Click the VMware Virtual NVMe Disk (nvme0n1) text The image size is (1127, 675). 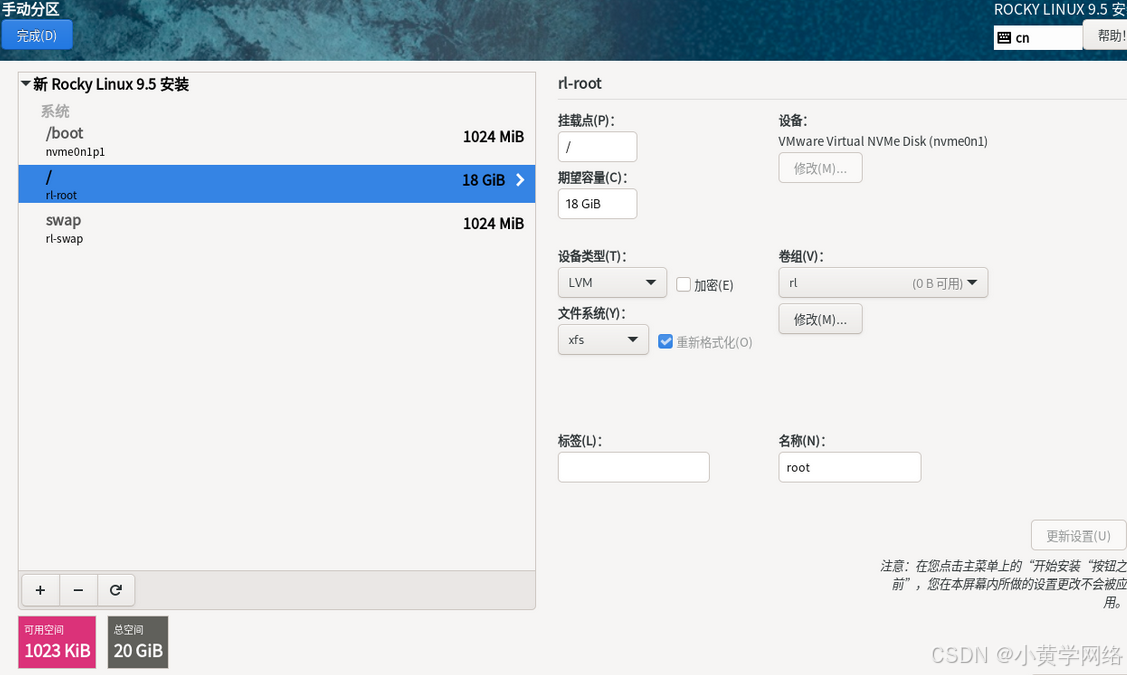pyautogui.click(x=883, y=142)
